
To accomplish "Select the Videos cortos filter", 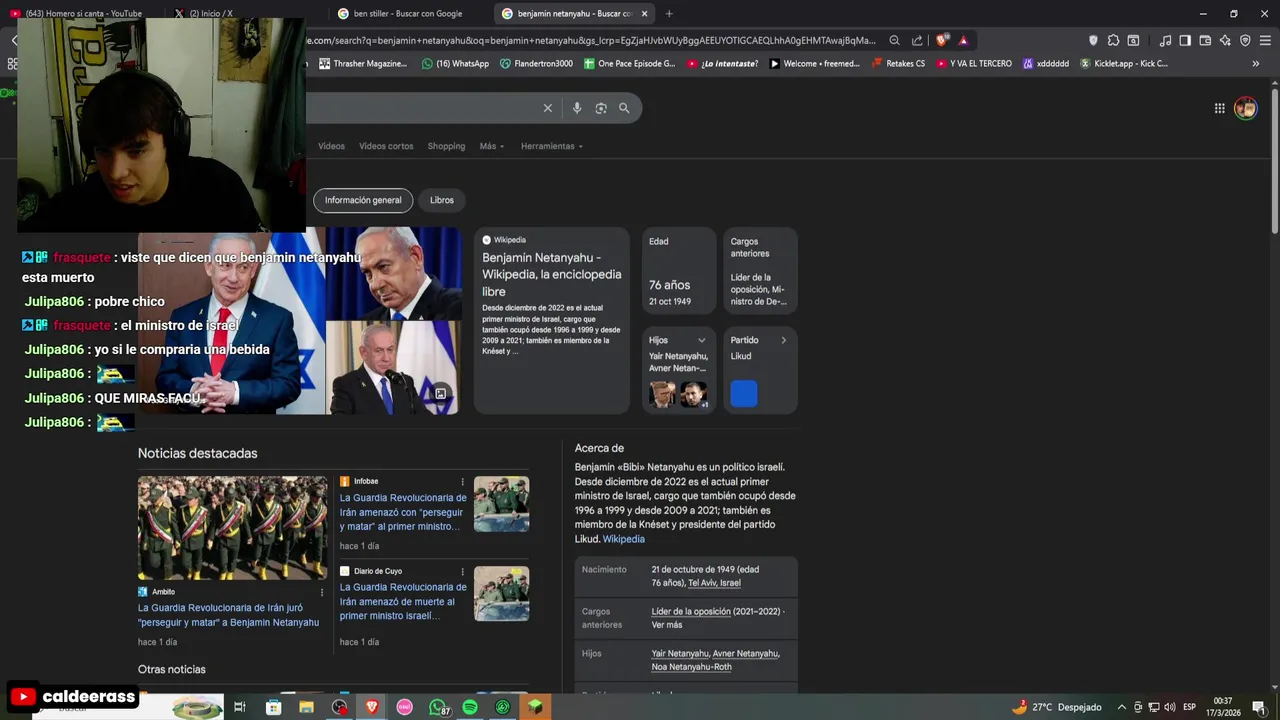I will pyautogui.click(x=386, y=146).
